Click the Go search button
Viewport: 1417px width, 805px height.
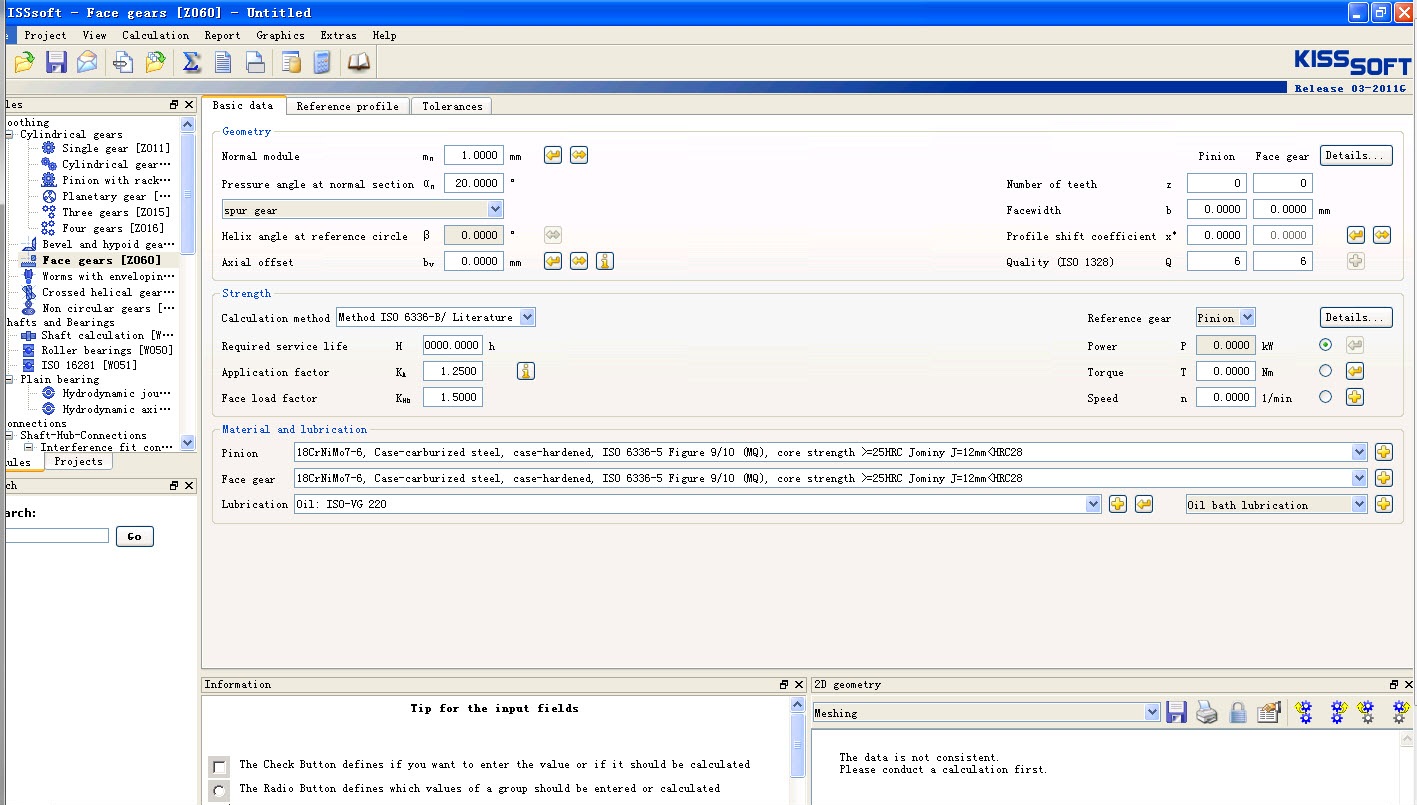134,537
